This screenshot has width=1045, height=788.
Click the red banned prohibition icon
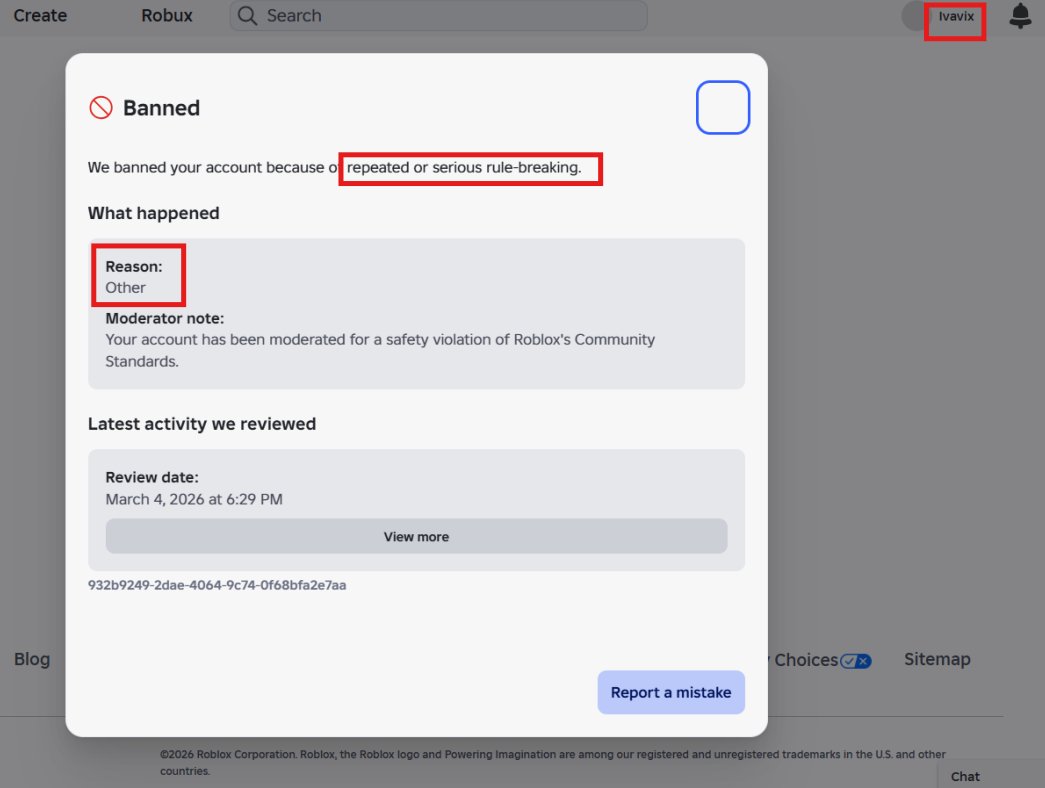(x=101, y=107)
